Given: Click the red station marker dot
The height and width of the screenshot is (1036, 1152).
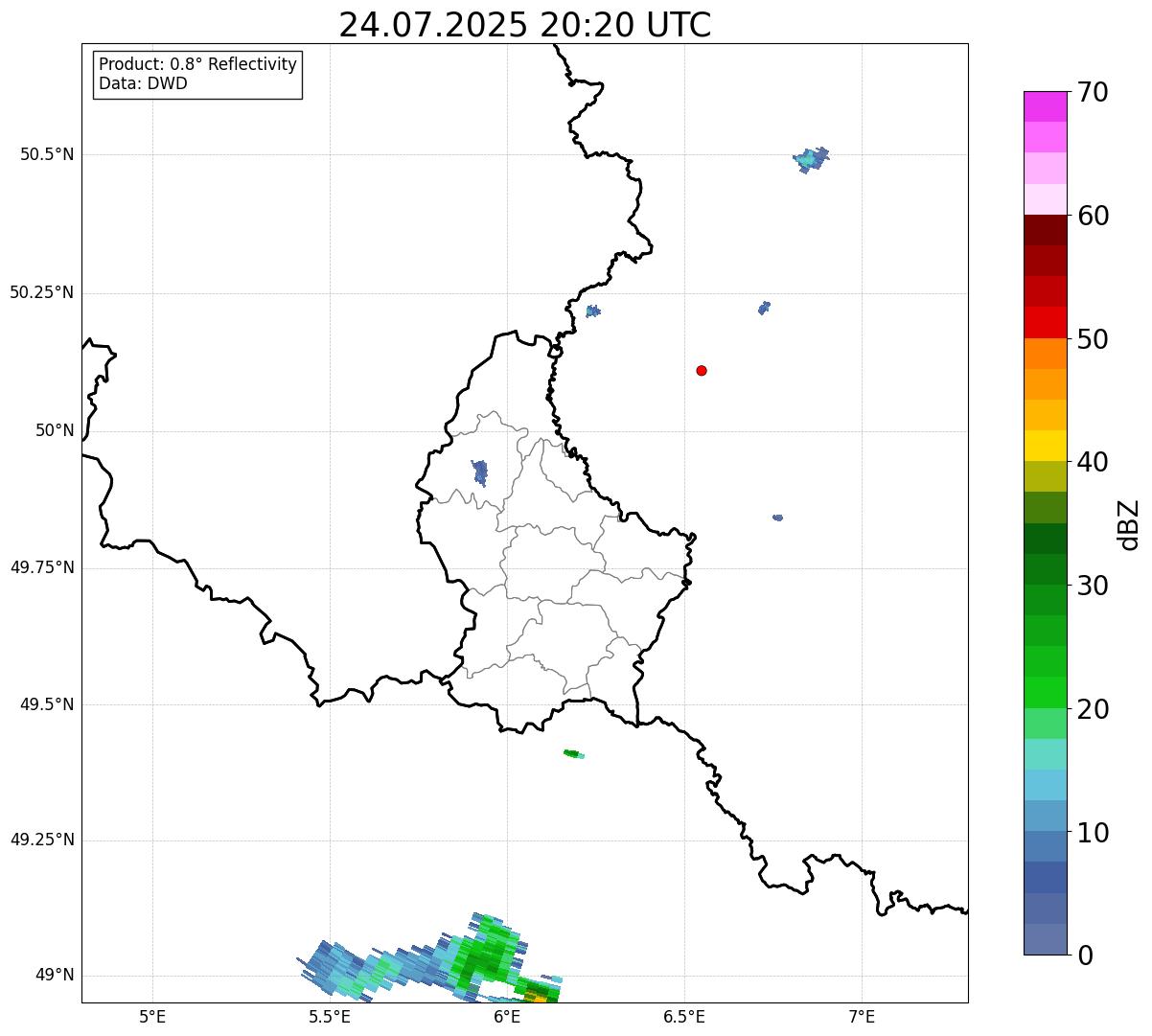Looking at the screenshot, I should pyautogui.click(x=702, y=370).
